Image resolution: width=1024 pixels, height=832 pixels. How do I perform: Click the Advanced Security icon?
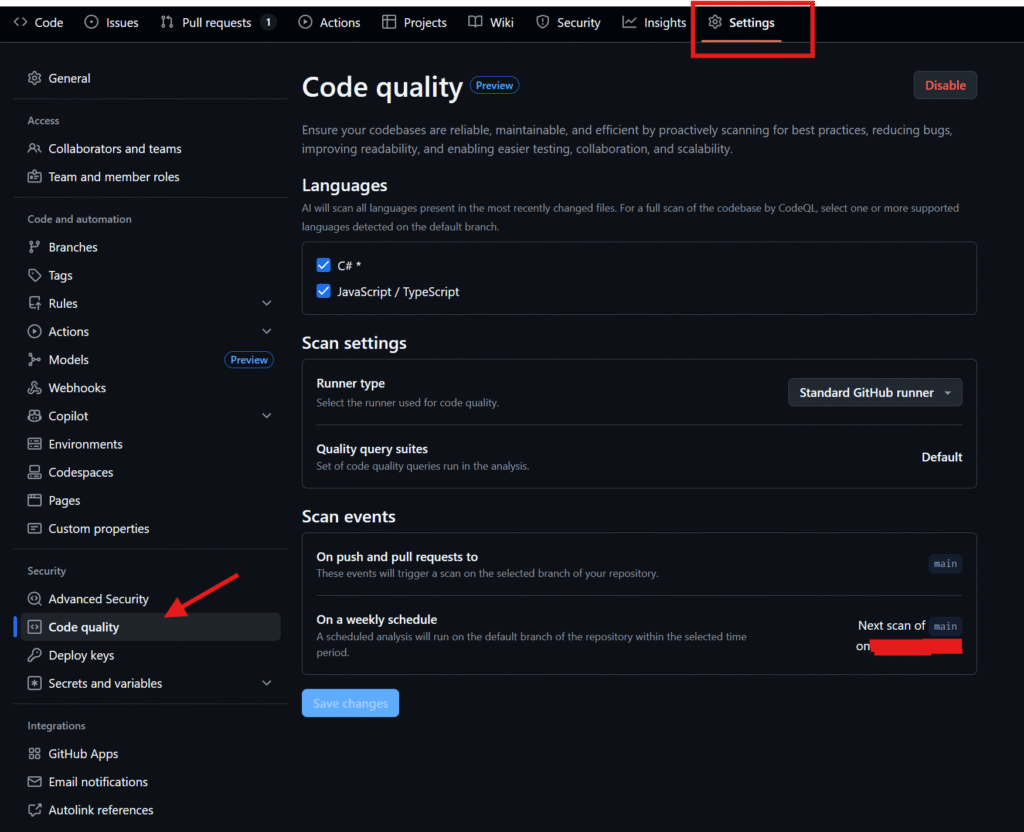[x=35, y=599]
